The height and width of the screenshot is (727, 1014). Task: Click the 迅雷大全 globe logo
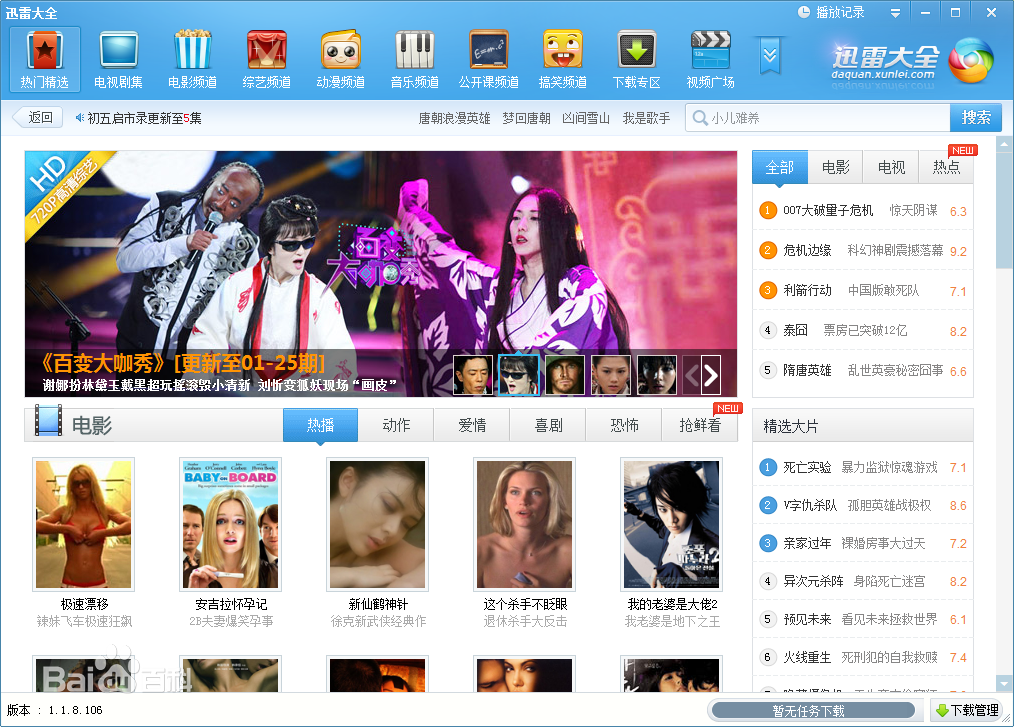click(x=970, y=60)
